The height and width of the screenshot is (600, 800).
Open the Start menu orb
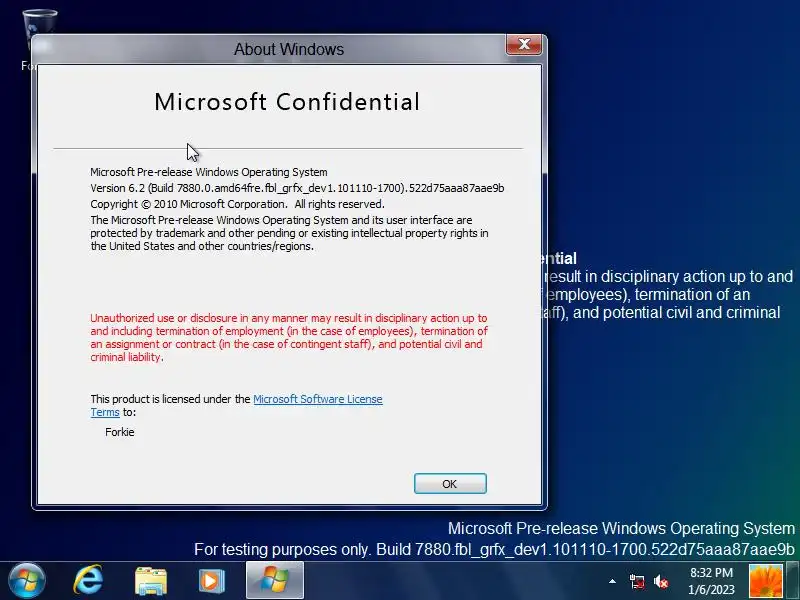tap(27, 580)
